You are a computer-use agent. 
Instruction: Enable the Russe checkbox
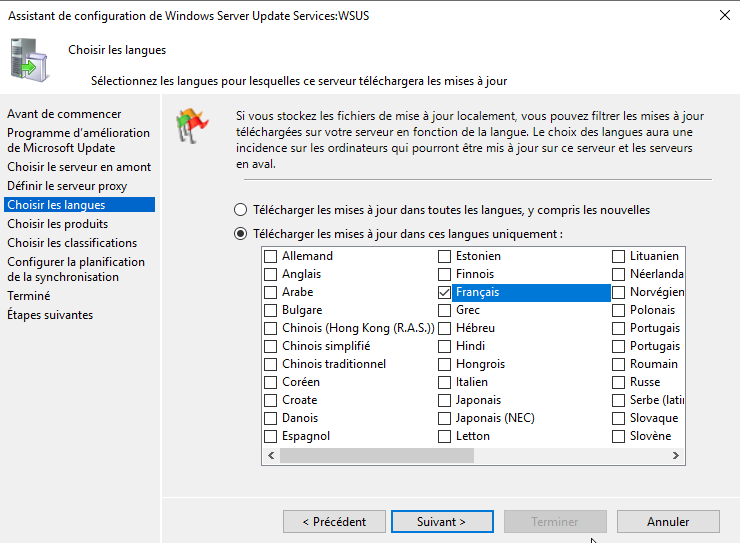[618, 382]
